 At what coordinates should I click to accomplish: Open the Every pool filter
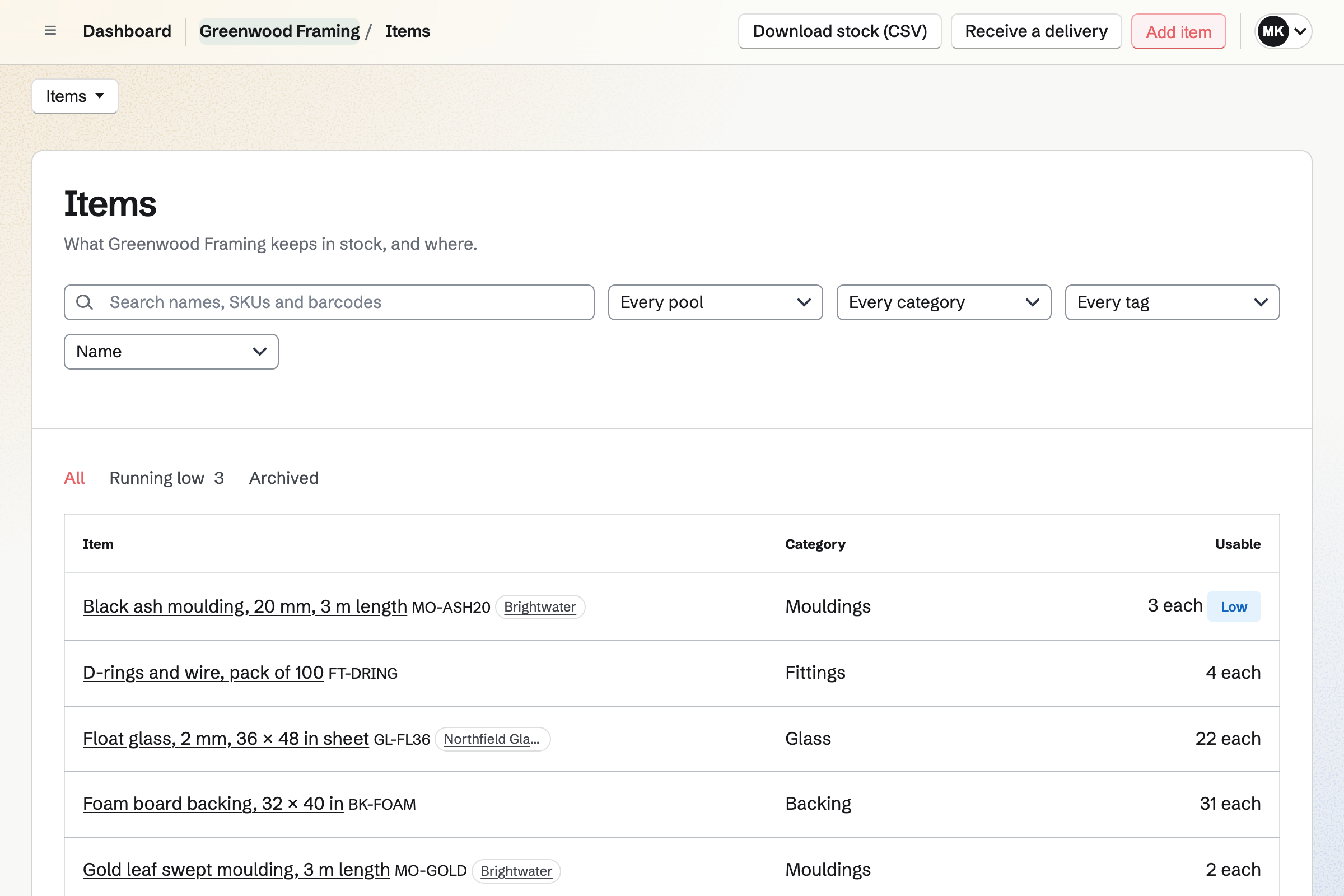point(715,302)
